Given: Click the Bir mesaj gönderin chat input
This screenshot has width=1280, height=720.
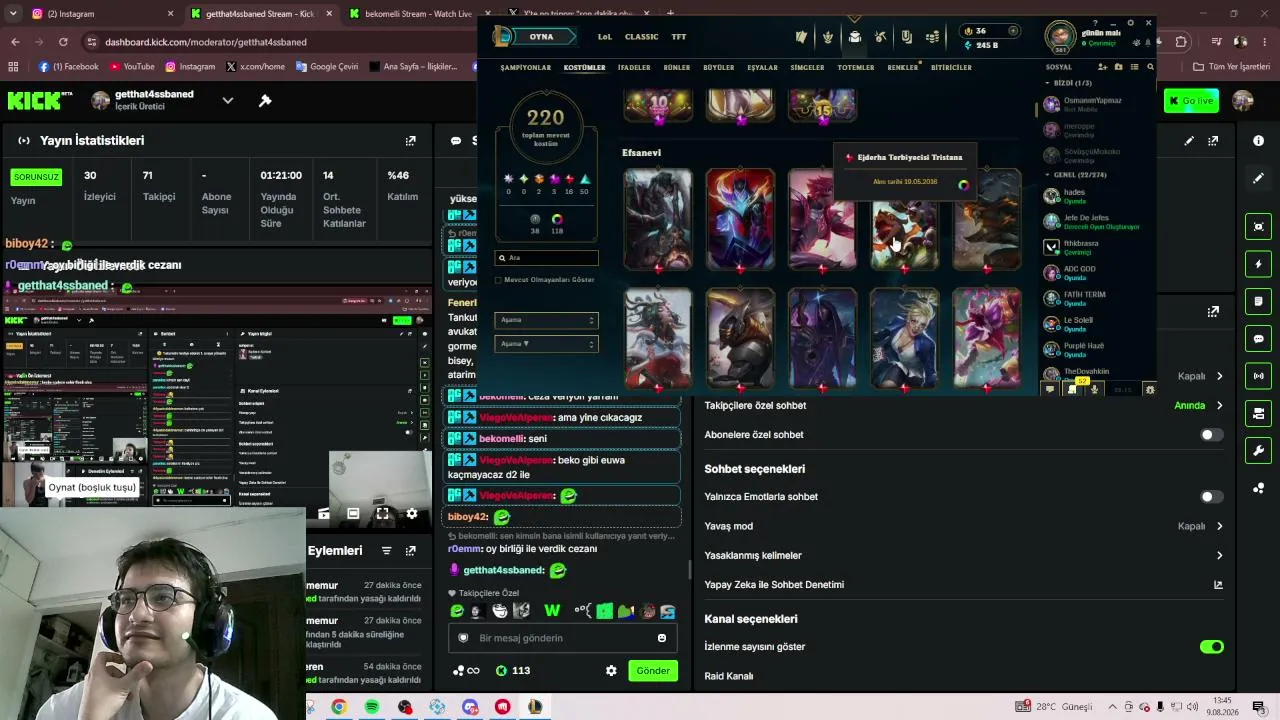Looking at the screenshot, I should coord(563,638).
